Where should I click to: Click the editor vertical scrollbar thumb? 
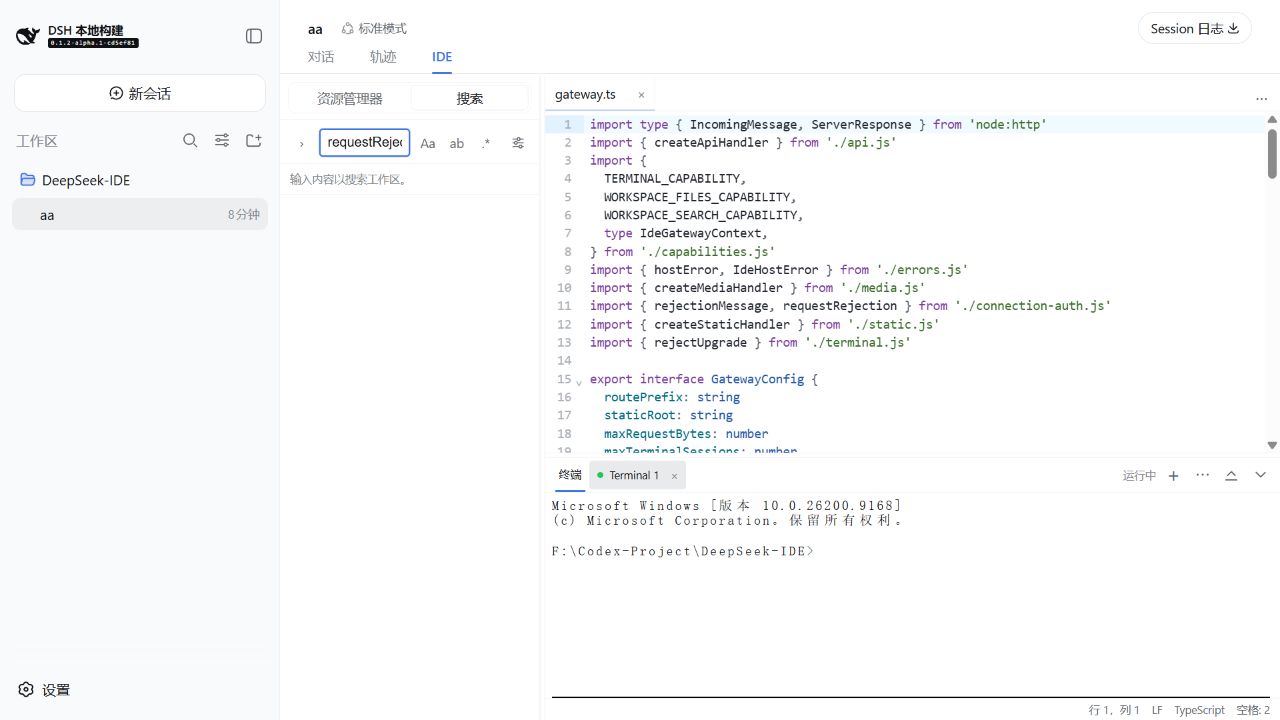point(1272,153)
